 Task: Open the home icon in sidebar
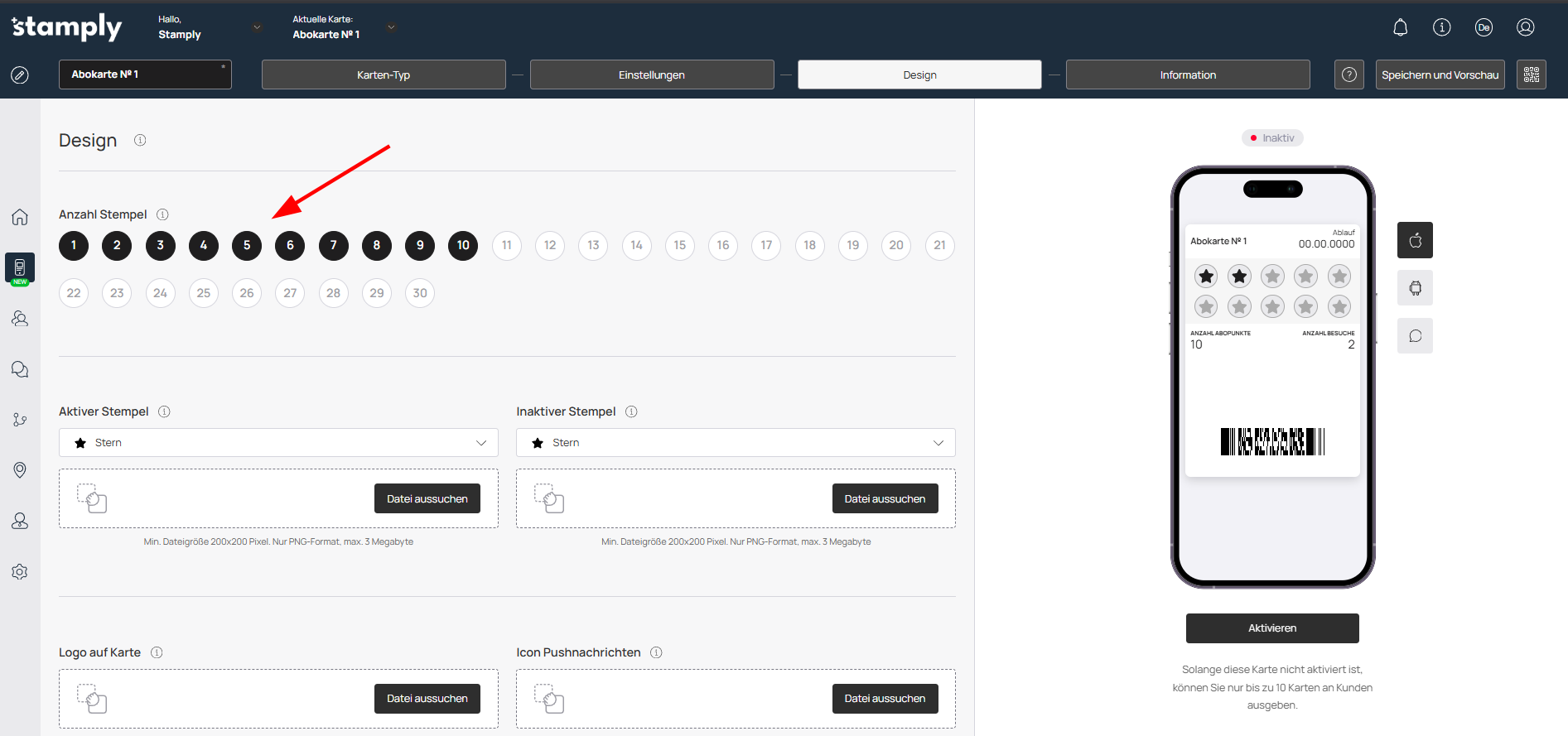point(20,217)
